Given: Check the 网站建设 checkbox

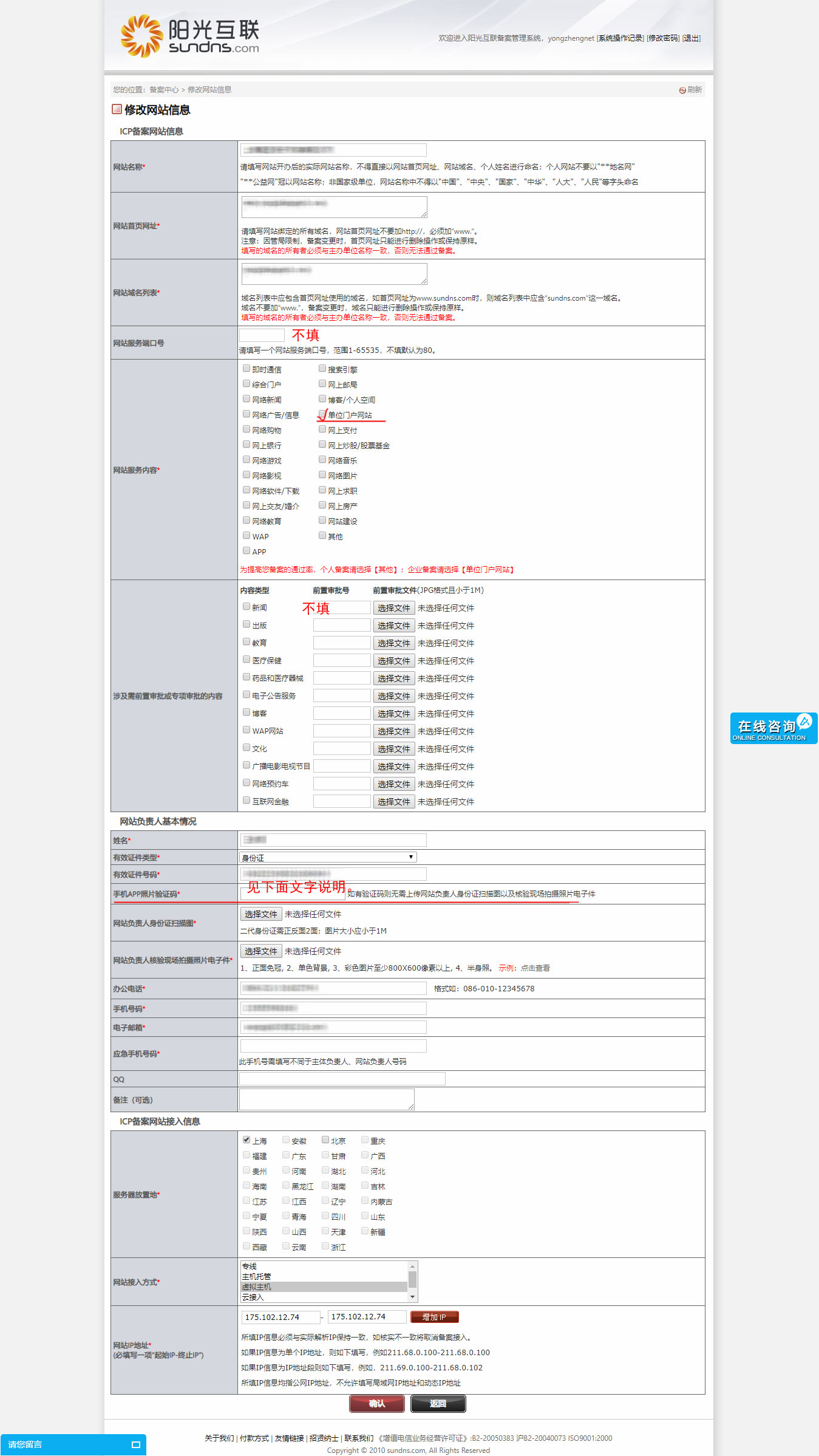Looking at the screenshot, I should (322, 520).
